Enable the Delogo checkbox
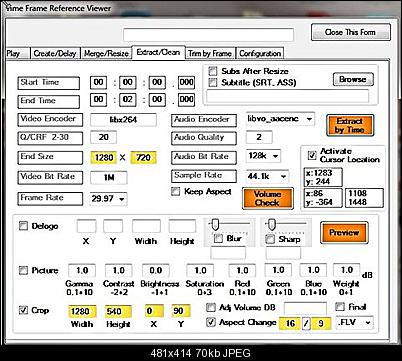The image size is (402, 361). point(23,226)
